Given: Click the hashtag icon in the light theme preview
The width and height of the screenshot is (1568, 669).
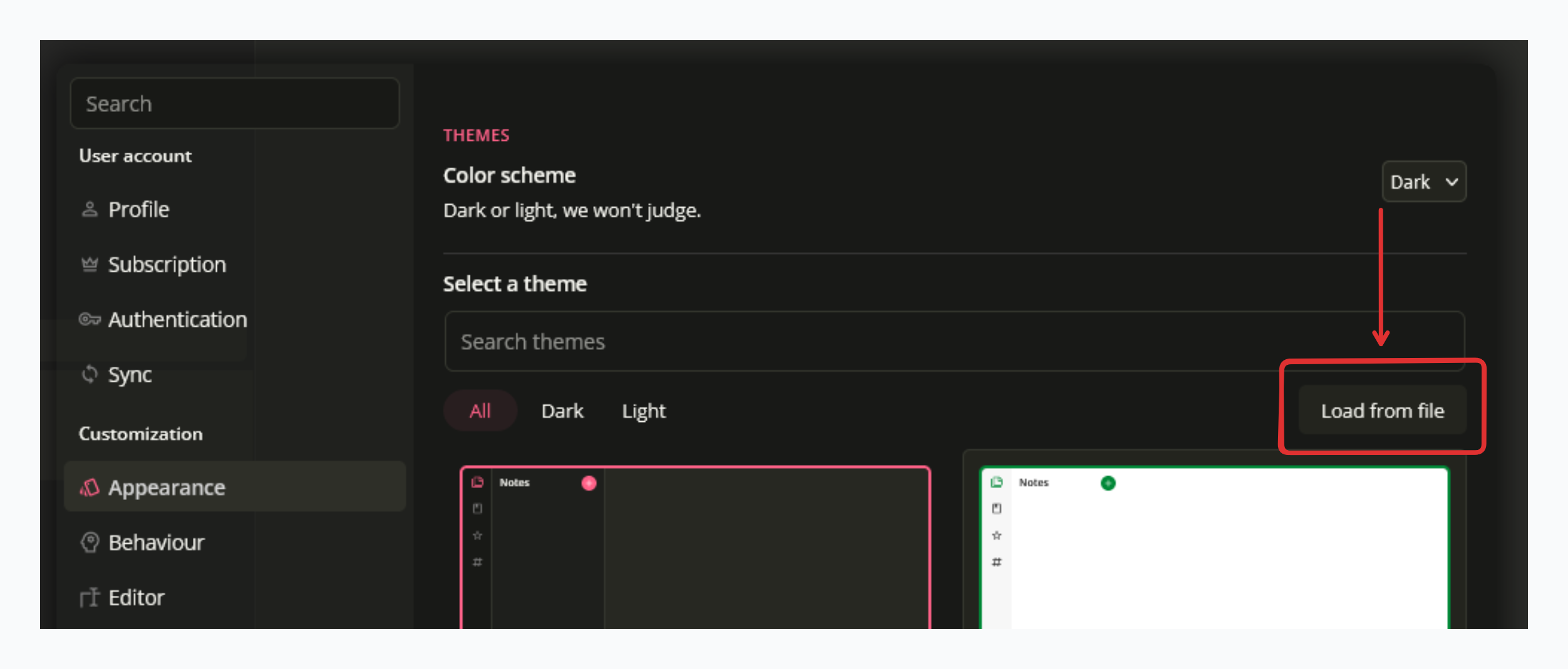Looking at the screenshot, I should click(x=996, y=561).
